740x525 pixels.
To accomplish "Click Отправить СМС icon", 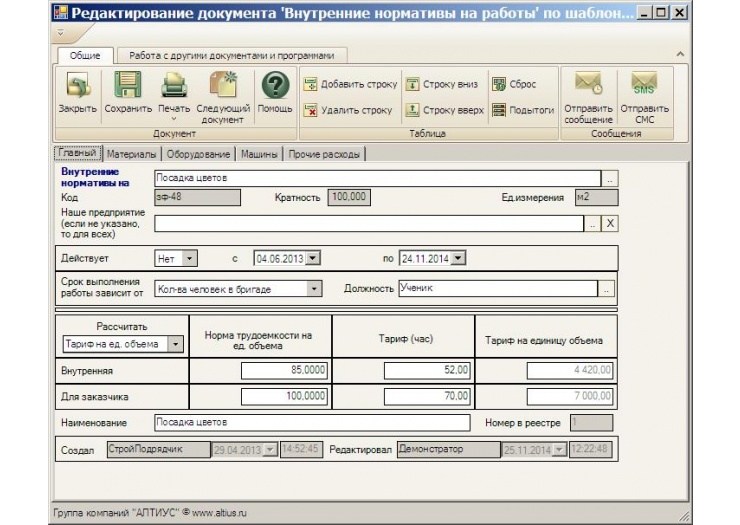I will pyautogui.click(x=644, y=84).
